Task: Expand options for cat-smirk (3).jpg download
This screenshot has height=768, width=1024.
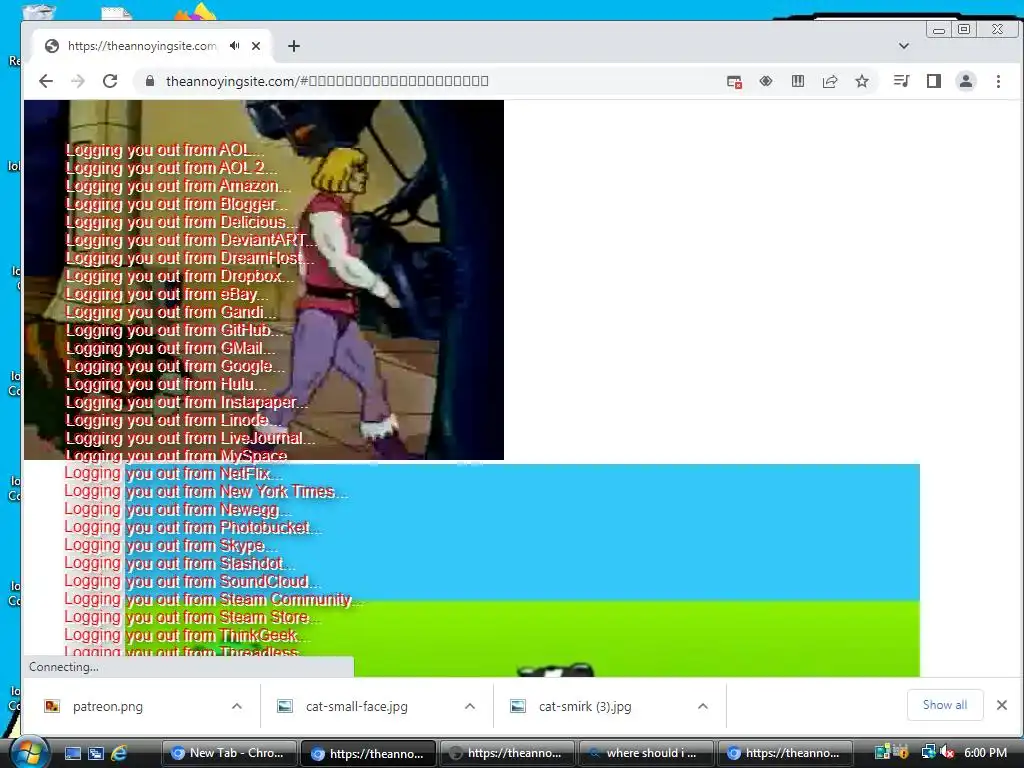Action: [x=703, y=706]
